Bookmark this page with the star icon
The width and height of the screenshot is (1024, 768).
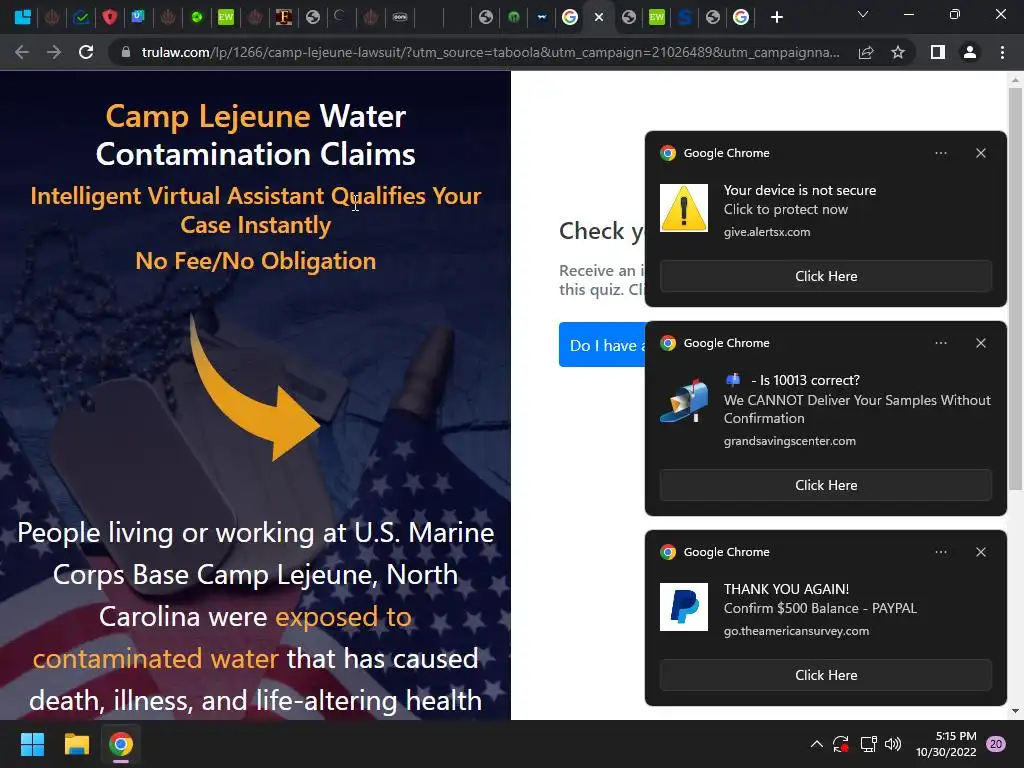coord(898,52)
